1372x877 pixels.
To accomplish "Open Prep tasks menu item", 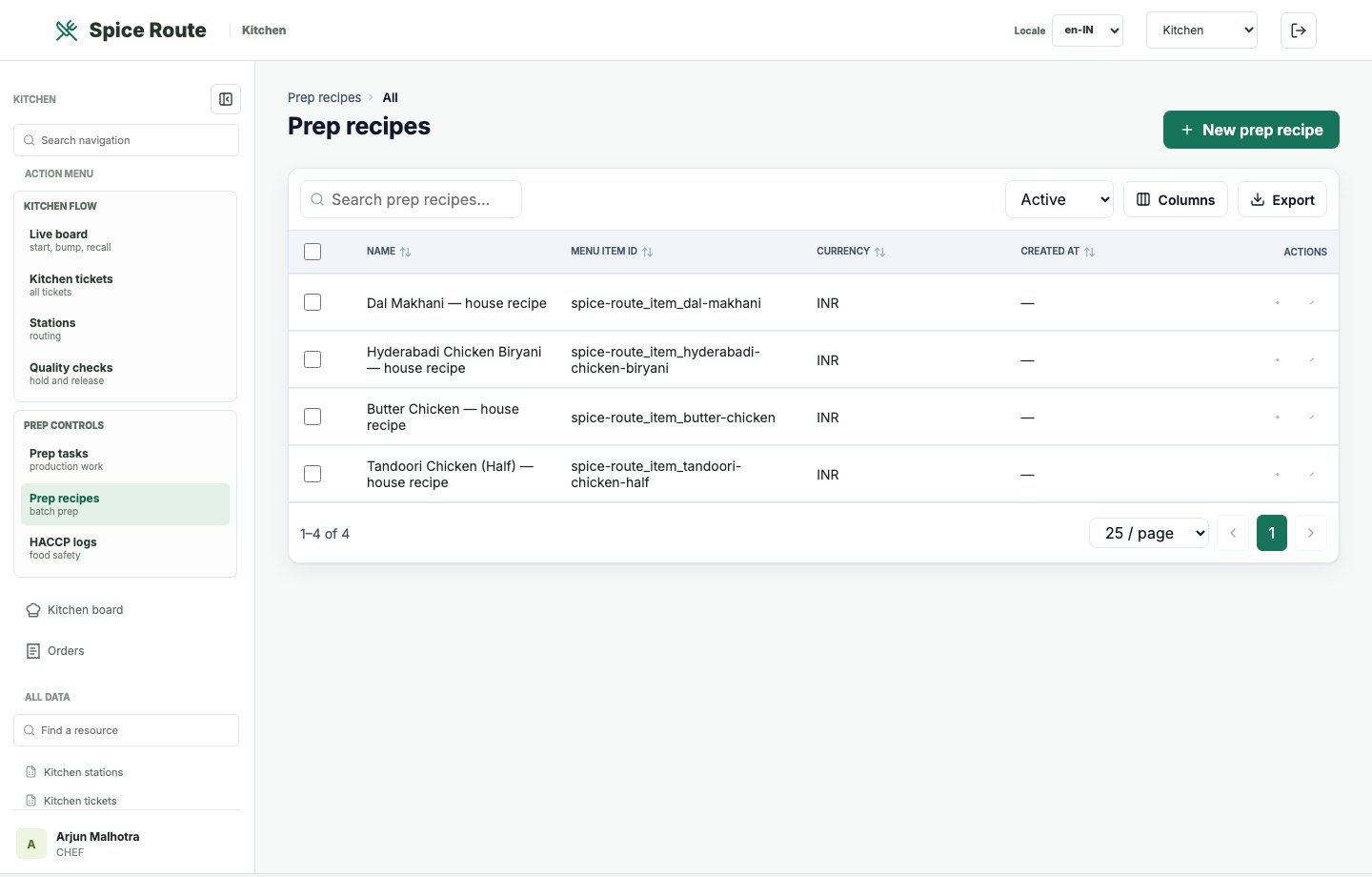I will (125, 459).
